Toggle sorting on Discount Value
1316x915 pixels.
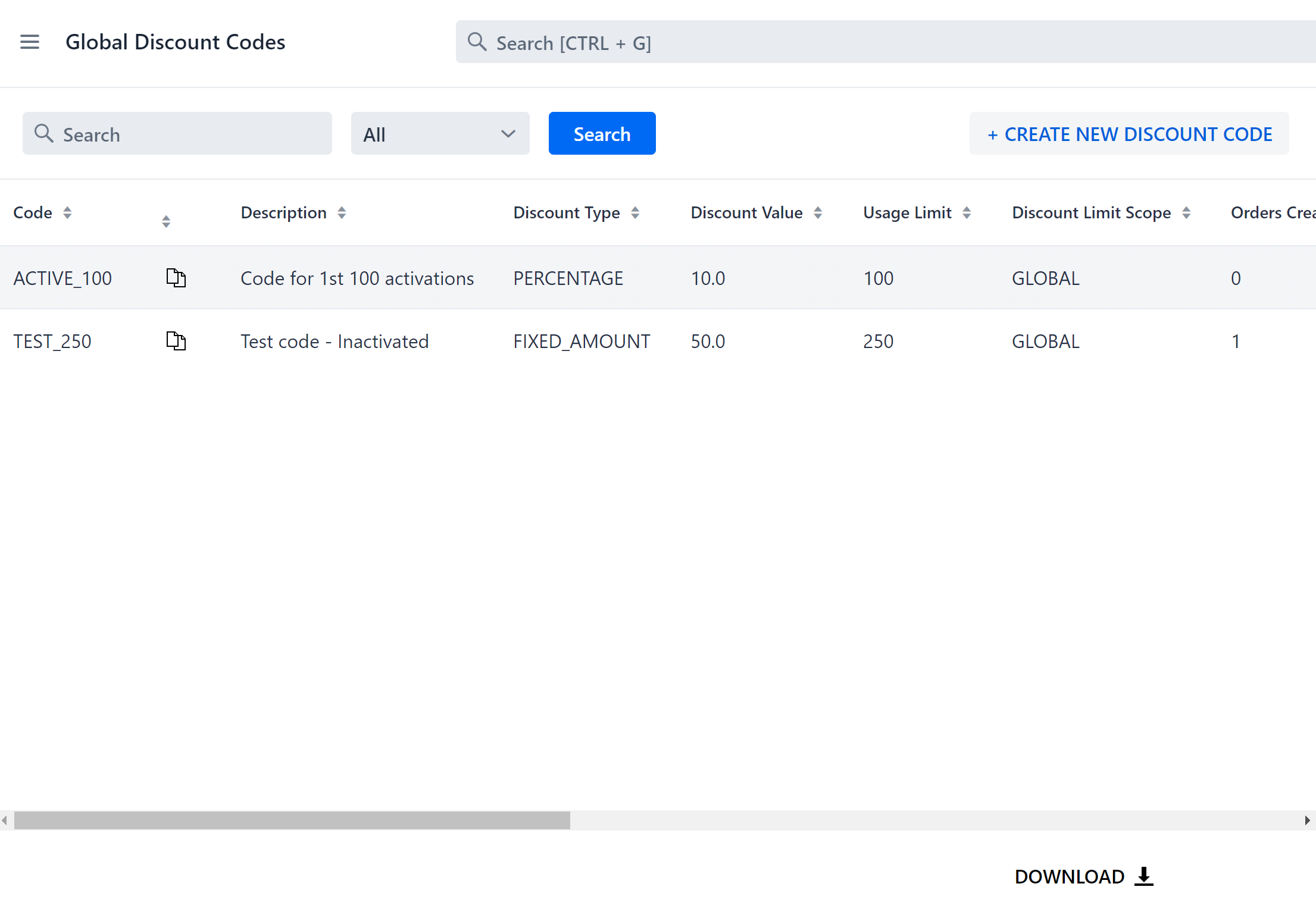tap(818, 212)
